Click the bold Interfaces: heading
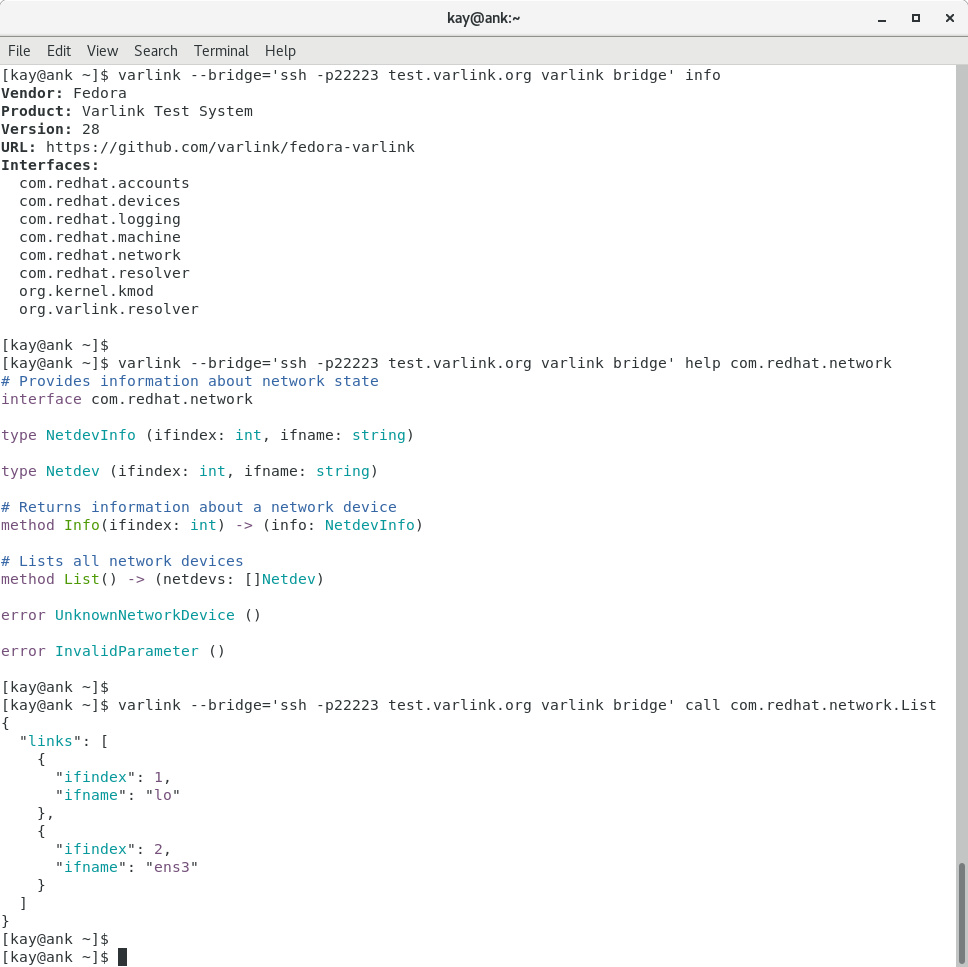Image resolution: width=968 pixels, height=967 pixels. 50,165
